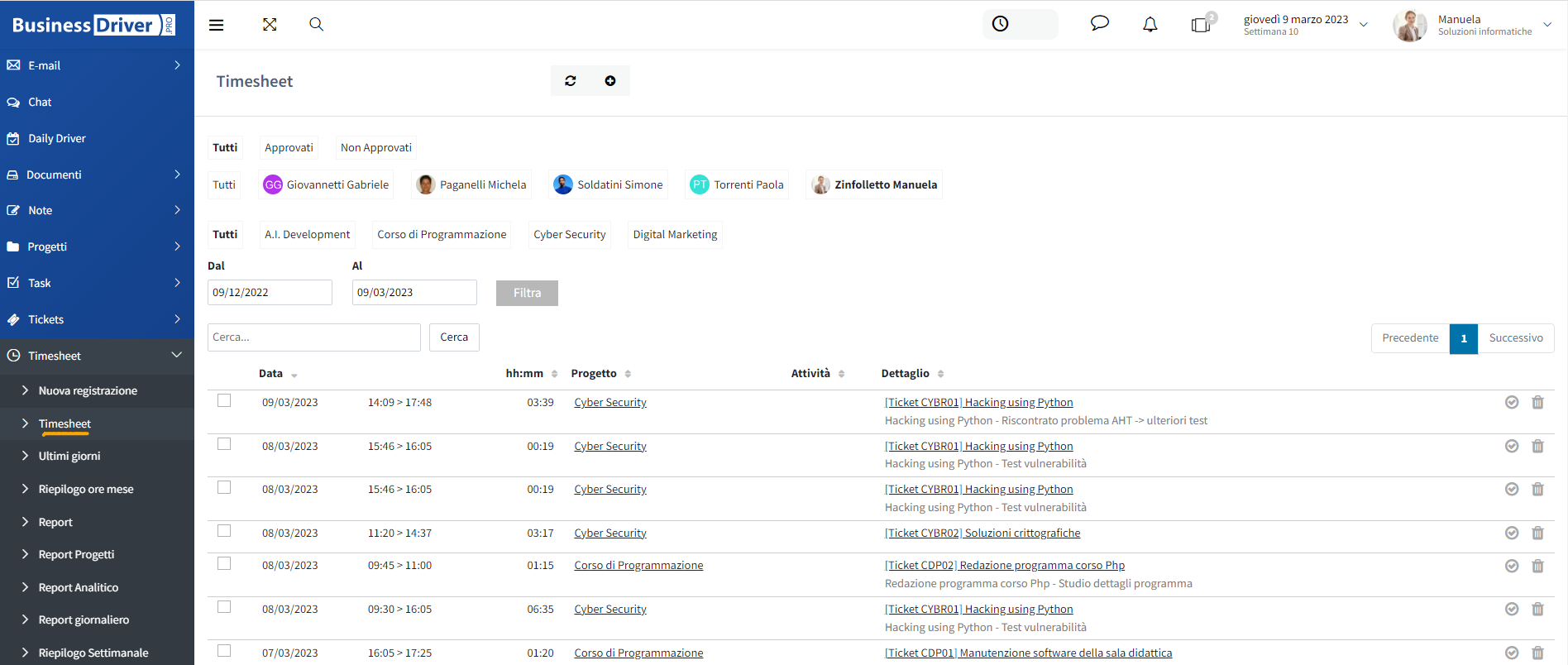Approve the 08/03/2023 11:20 entry check icon
The width and height of the screenshot is (1568, 665).
click(x=1512, y=533)
